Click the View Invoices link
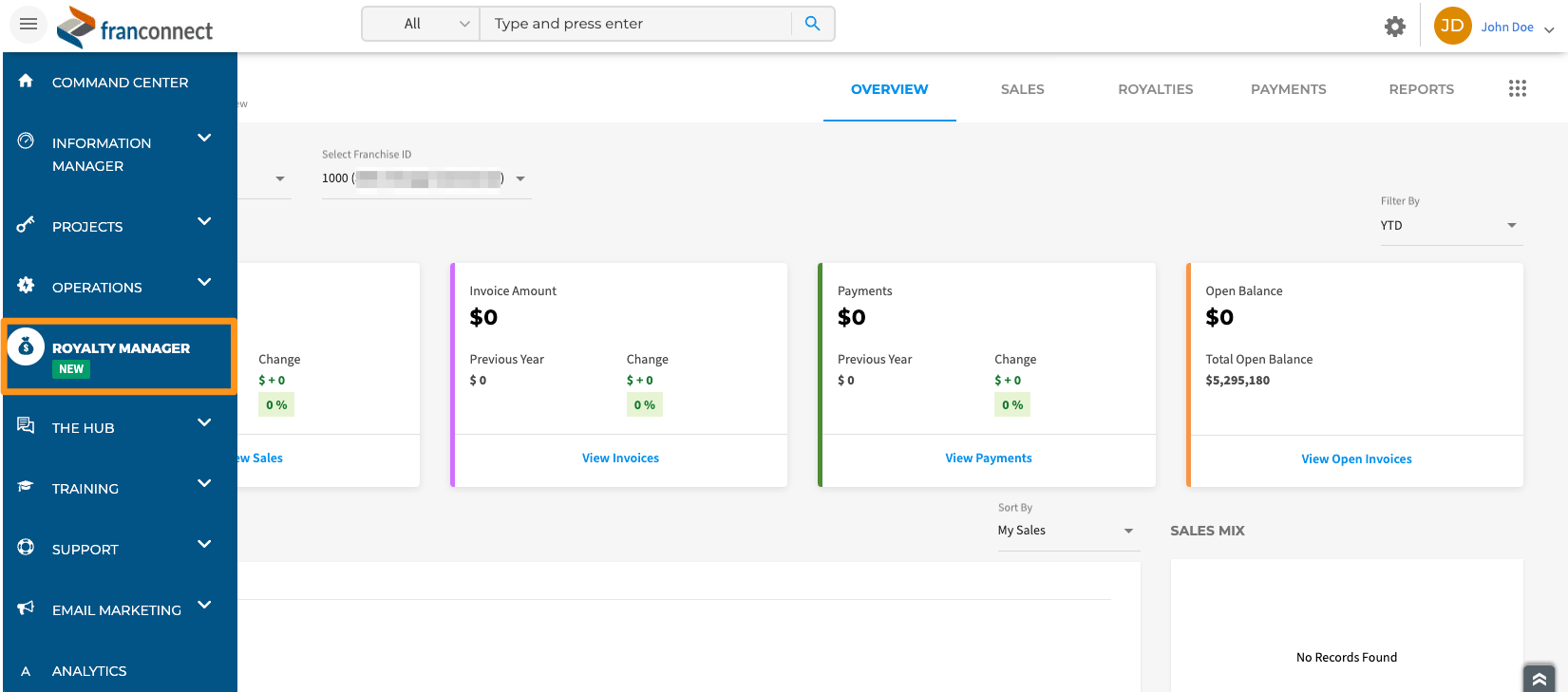1568x692 pixels. (620, 458)
